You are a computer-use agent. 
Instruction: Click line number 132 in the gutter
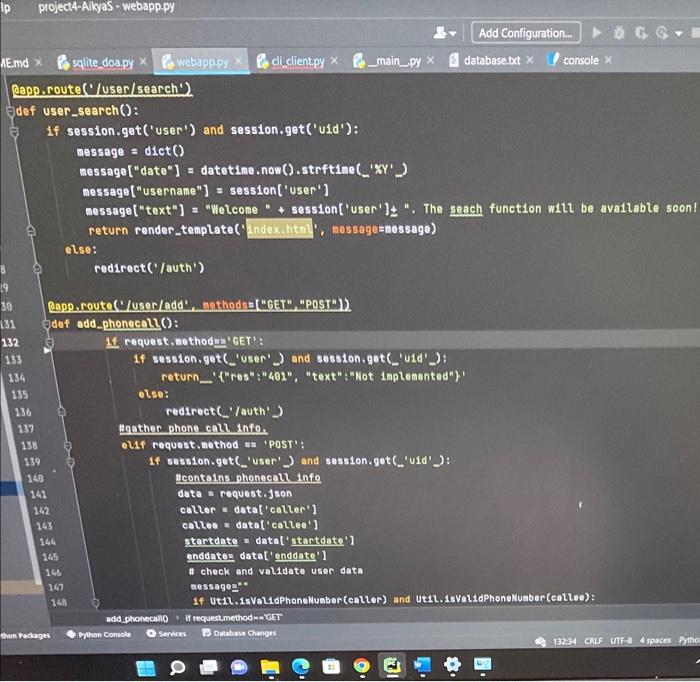click(10, 343)
